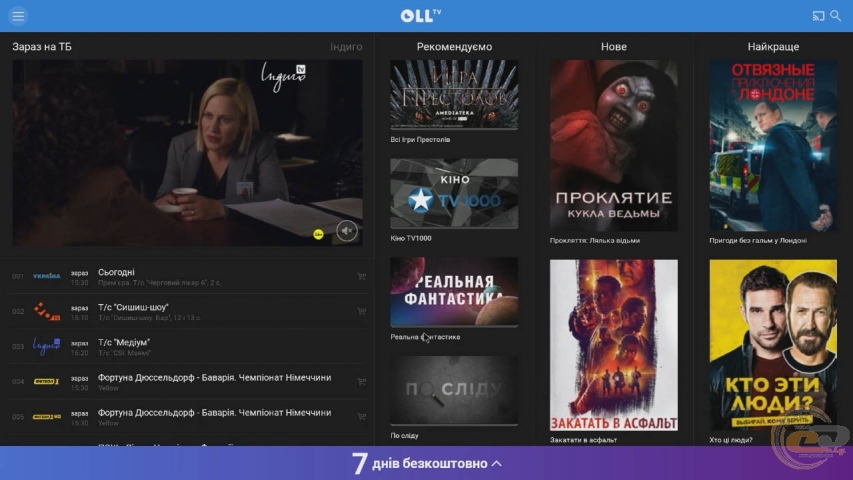Select the Футбол 1 channel logo

click(47, 381)
